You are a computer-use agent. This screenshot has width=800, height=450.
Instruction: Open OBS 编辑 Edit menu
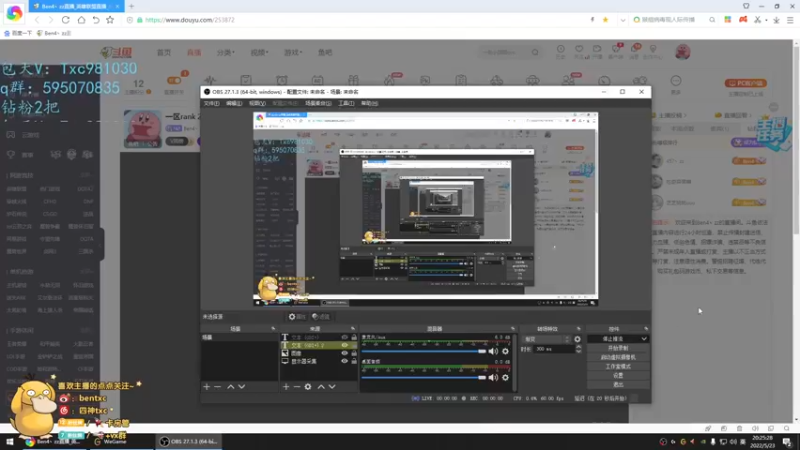tap(234, 103)
